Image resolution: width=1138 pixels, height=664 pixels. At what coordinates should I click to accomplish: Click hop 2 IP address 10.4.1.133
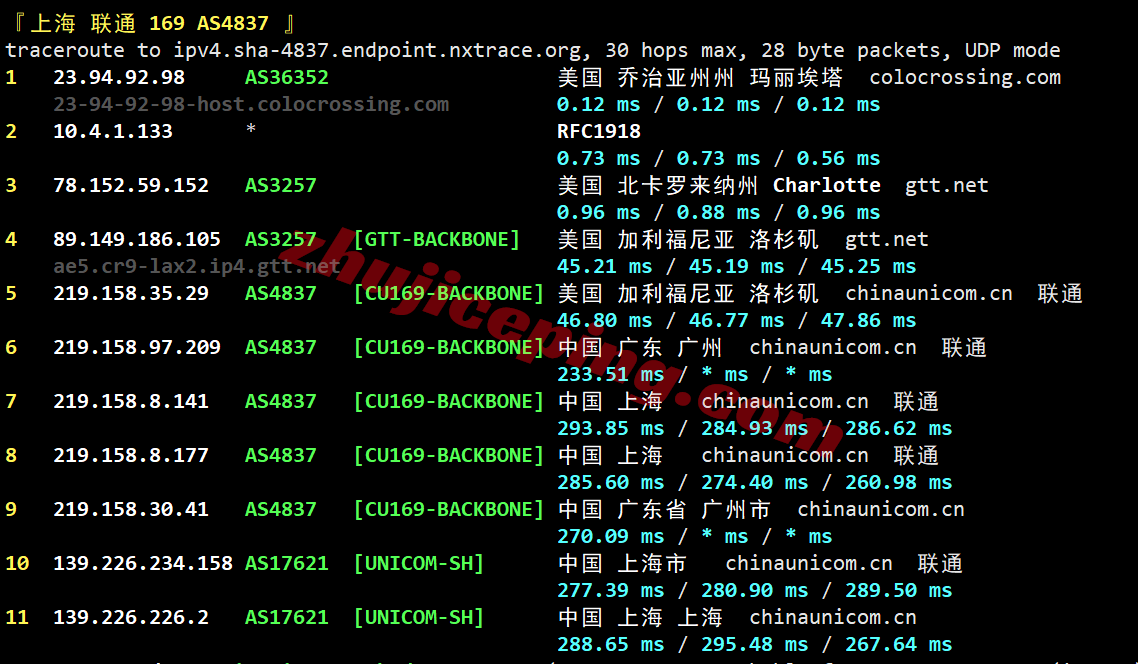click(x=113, y=131)
